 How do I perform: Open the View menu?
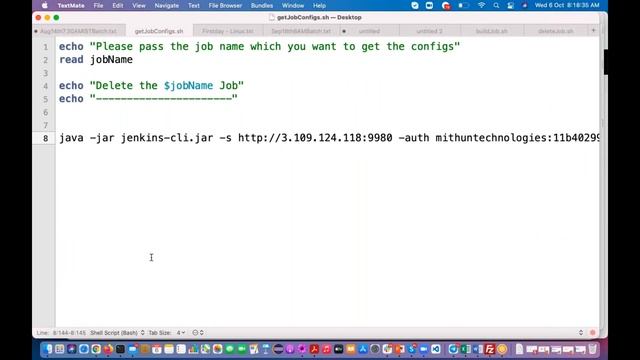pyautogui.click(x=139, y=6)
